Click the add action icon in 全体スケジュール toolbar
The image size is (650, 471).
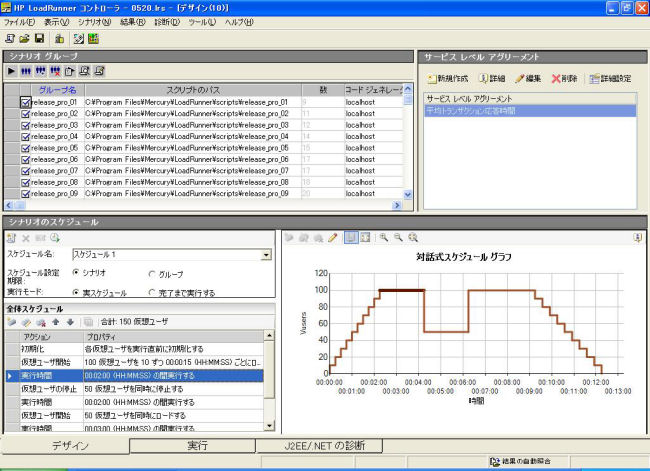[12, 322]
